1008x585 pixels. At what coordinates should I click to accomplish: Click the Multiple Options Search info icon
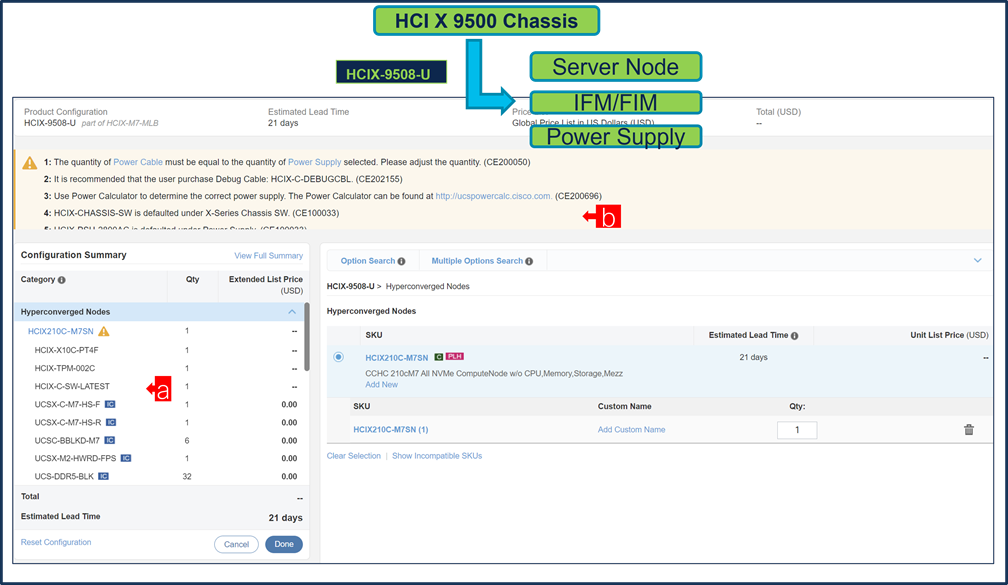point(529,262)
